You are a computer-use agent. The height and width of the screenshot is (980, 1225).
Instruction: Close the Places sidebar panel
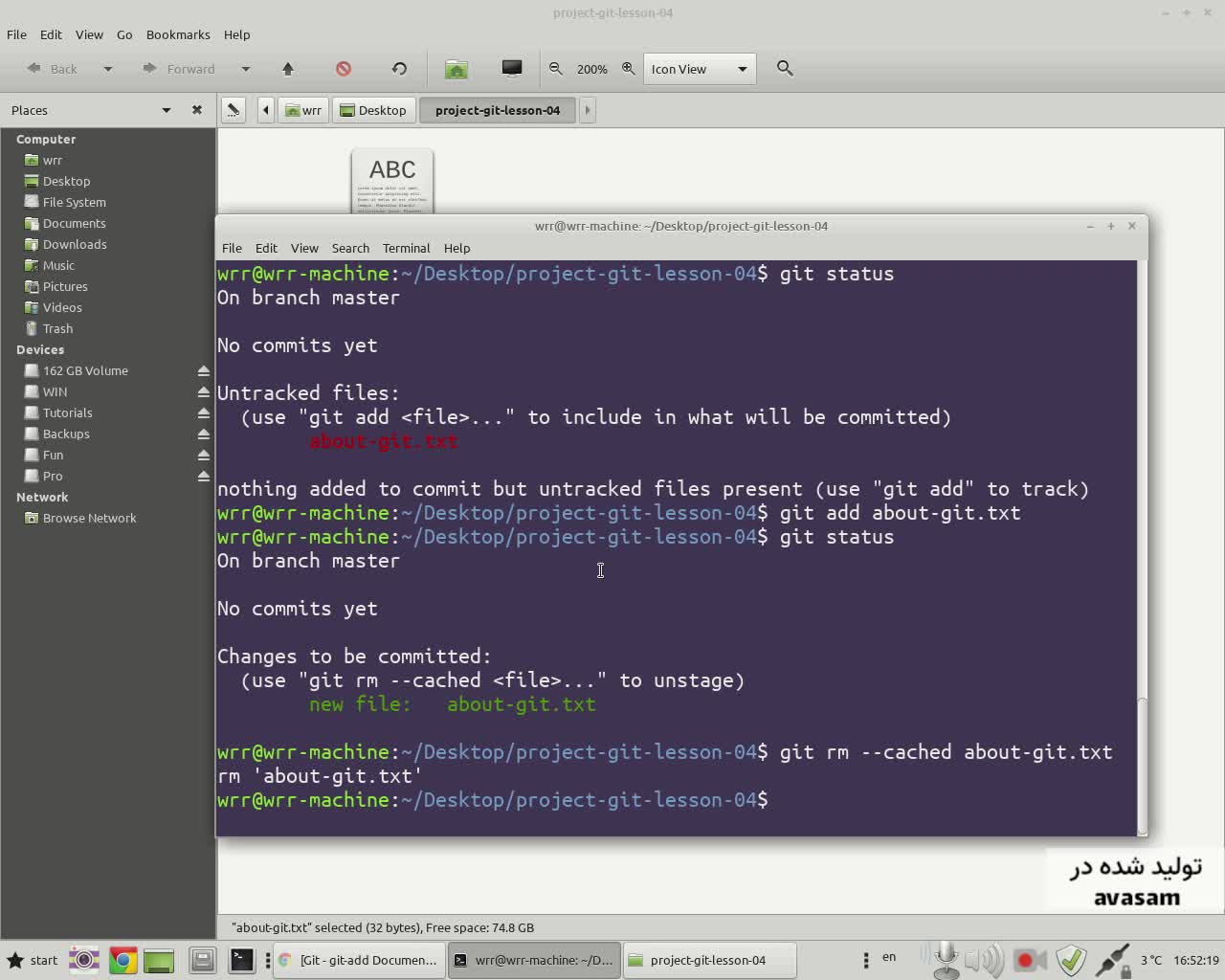(x=197, y=110)
